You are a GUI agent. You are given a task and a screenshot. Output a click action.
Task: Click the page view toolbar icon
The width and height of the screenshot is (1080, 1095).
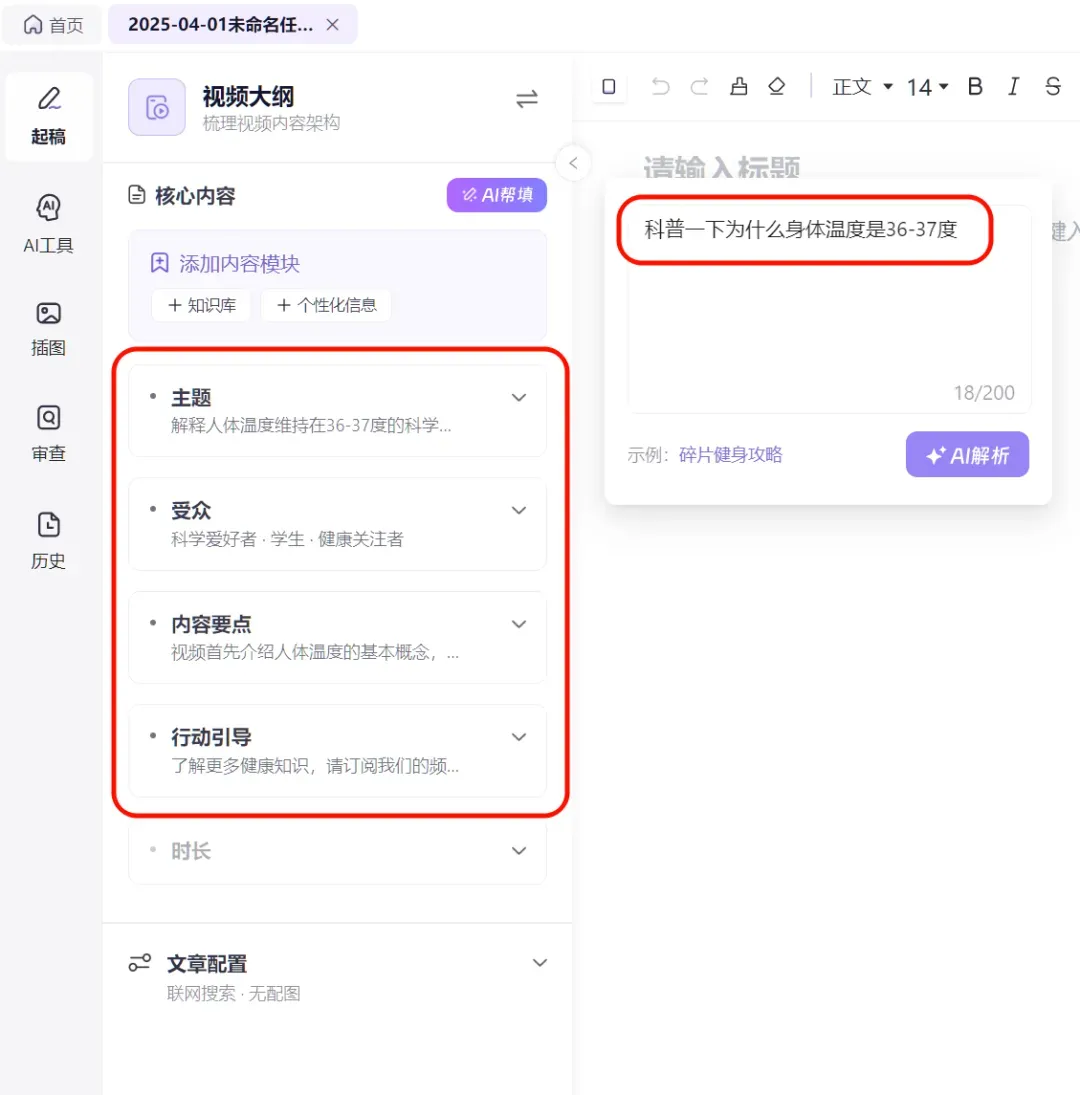click(x=609, y=87)
